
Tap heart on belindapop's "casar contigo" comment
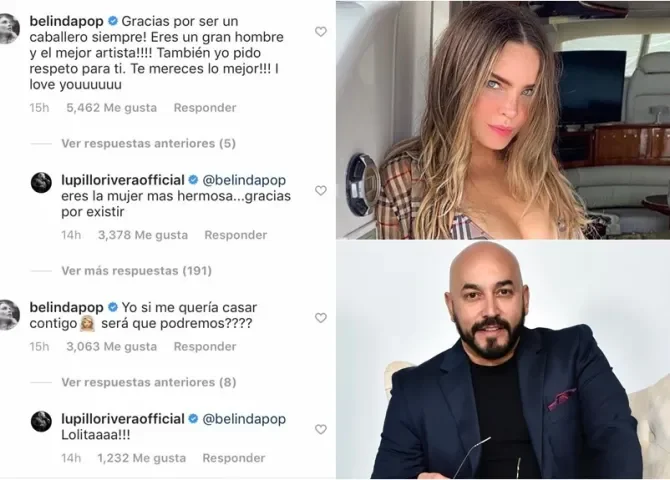[x=320, y=318]
